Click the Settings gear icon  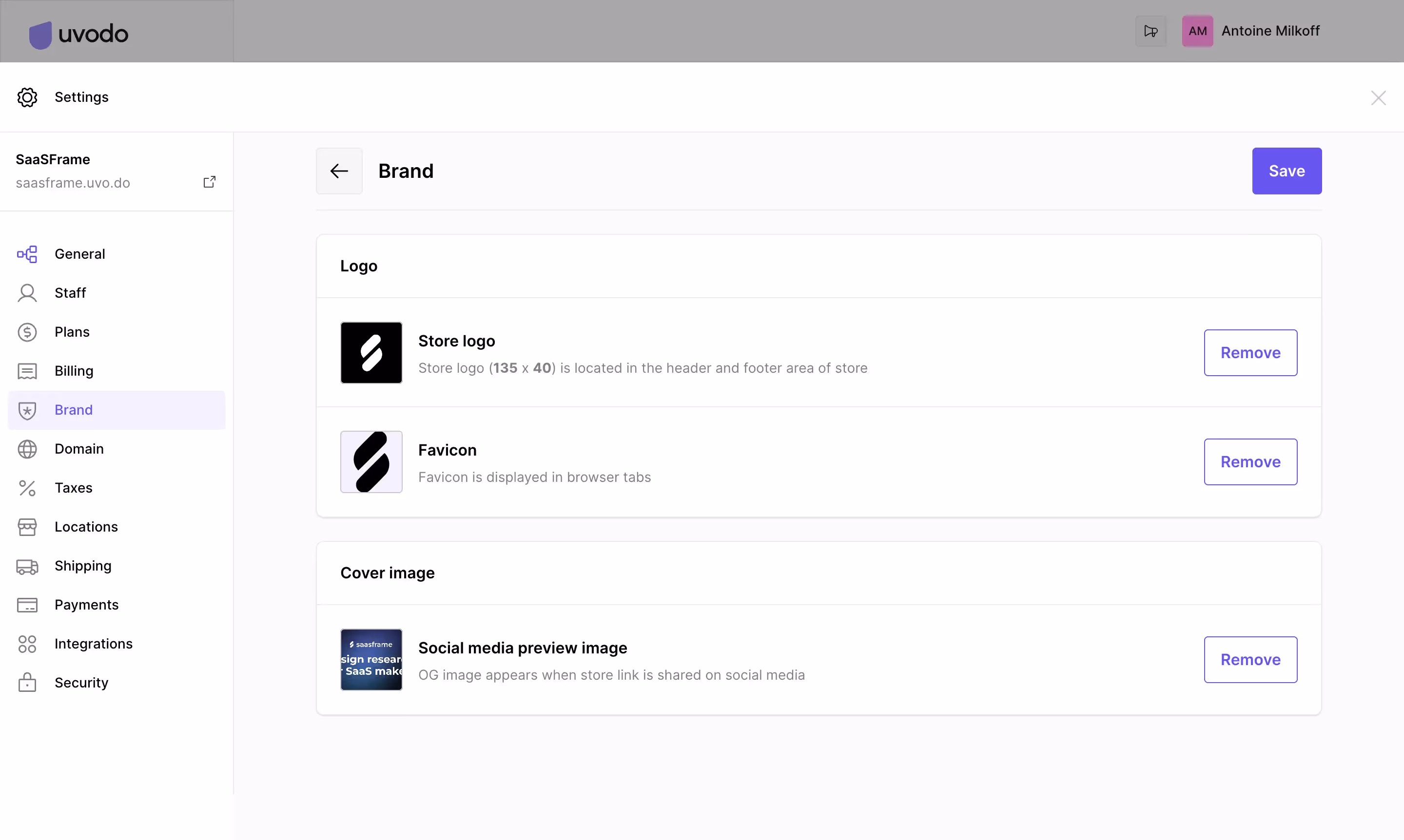point(27,97)
